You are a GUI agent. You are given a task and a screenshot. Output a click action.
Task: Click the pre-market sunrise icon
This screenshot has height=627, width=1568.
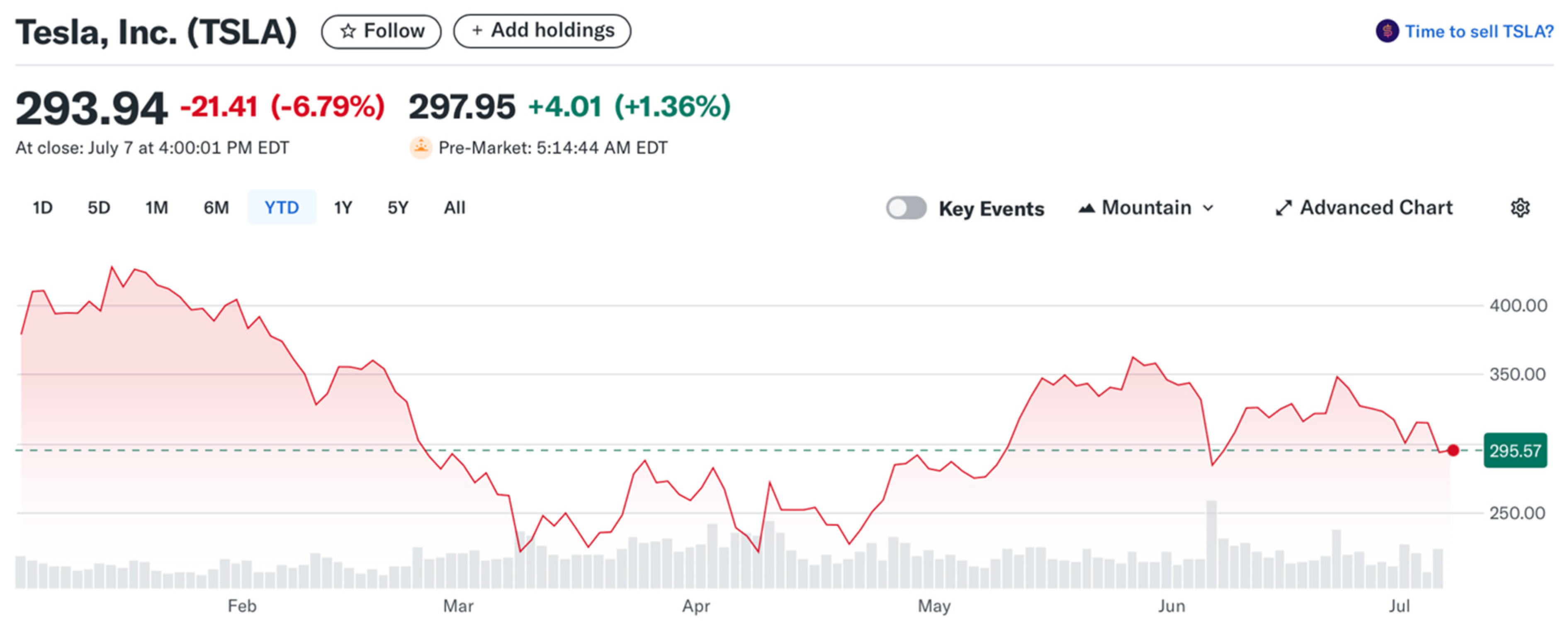click(421, 147)
